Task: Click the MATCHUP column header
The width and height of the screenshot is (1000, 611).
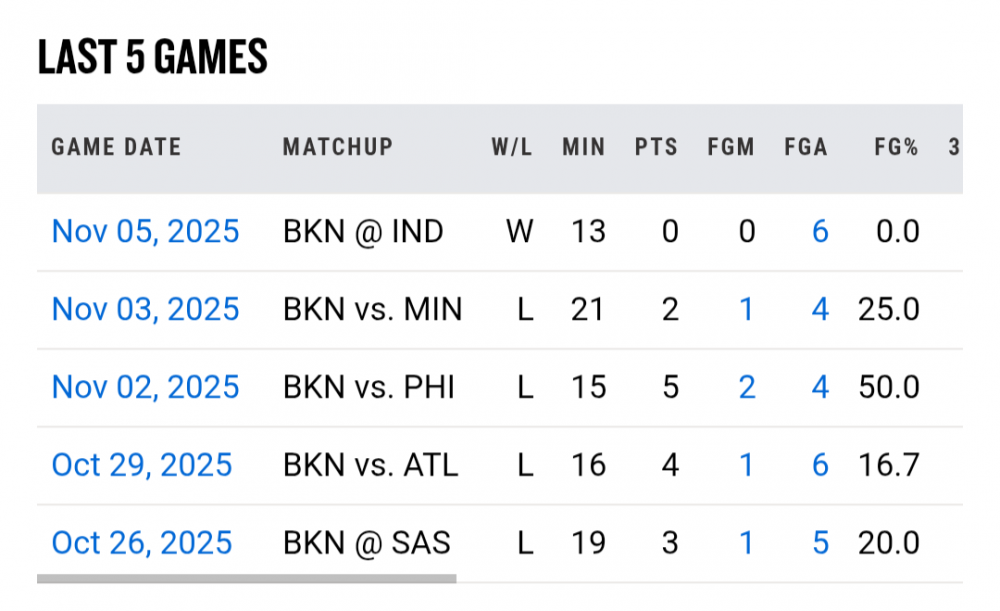Action: [337, 148]
